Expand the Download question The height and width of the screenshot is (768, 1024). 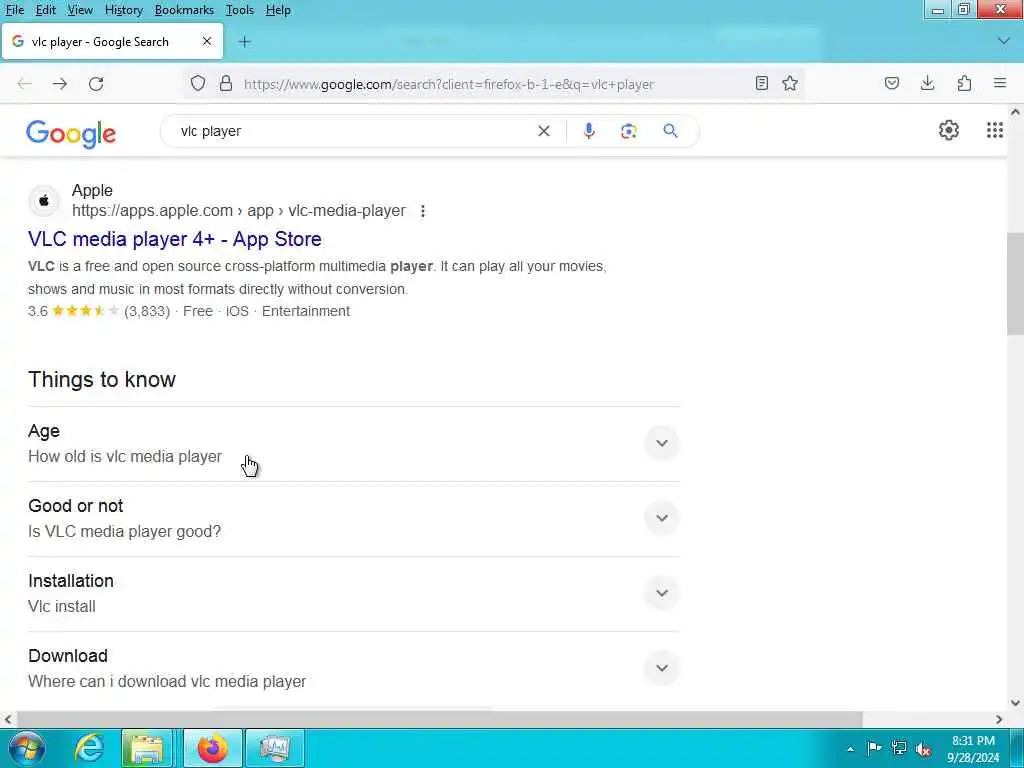[662, 668]
